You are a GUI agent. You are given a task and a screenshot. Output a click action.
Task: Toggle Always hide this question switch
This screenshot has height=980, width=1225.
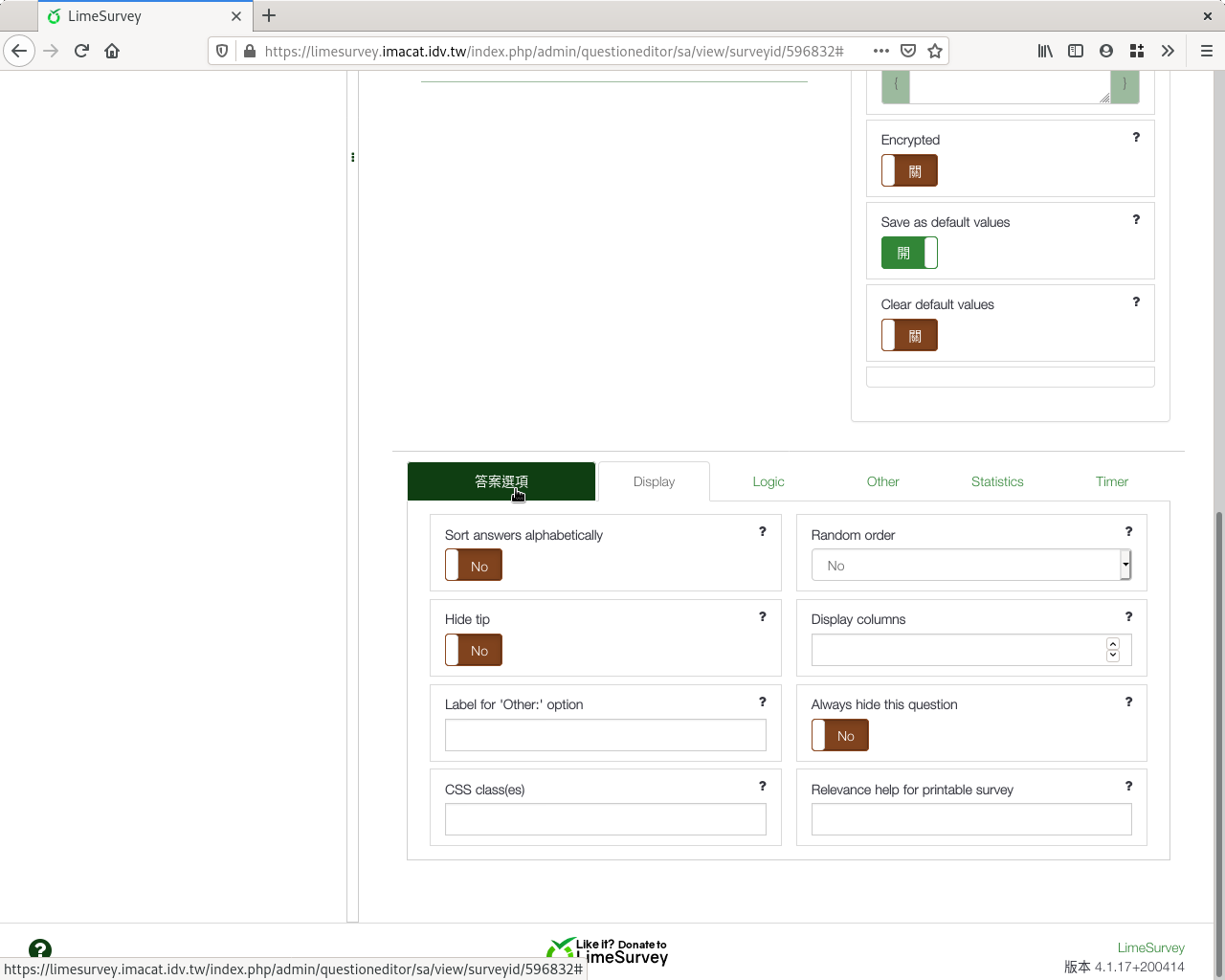tap(840, 736)
